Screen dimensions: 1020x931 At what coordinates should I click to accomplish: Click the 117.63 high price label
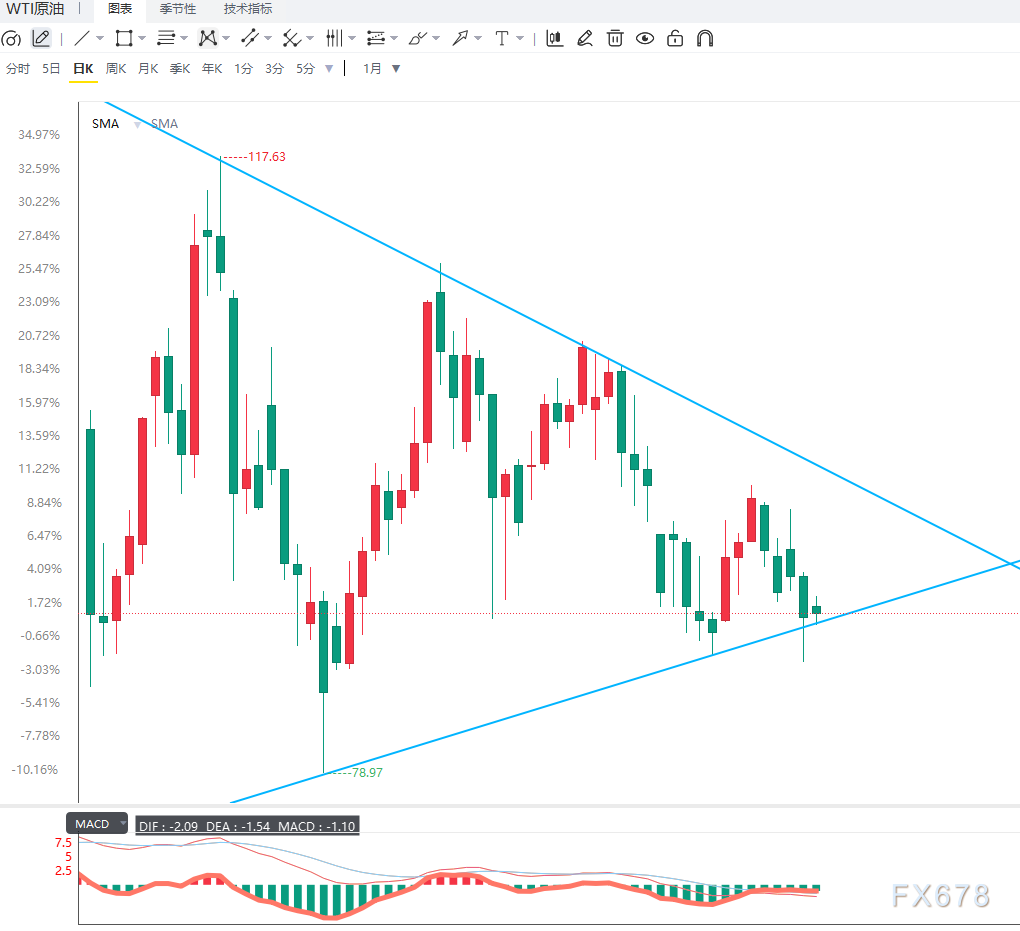(267, 157)
